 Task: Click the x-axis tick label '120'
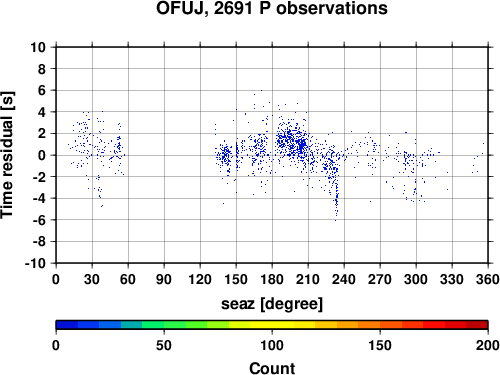tap(200, 279)
